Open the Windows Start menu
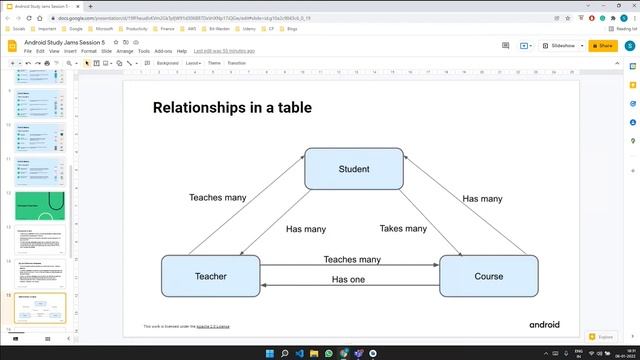 click(x=270, y=353)
